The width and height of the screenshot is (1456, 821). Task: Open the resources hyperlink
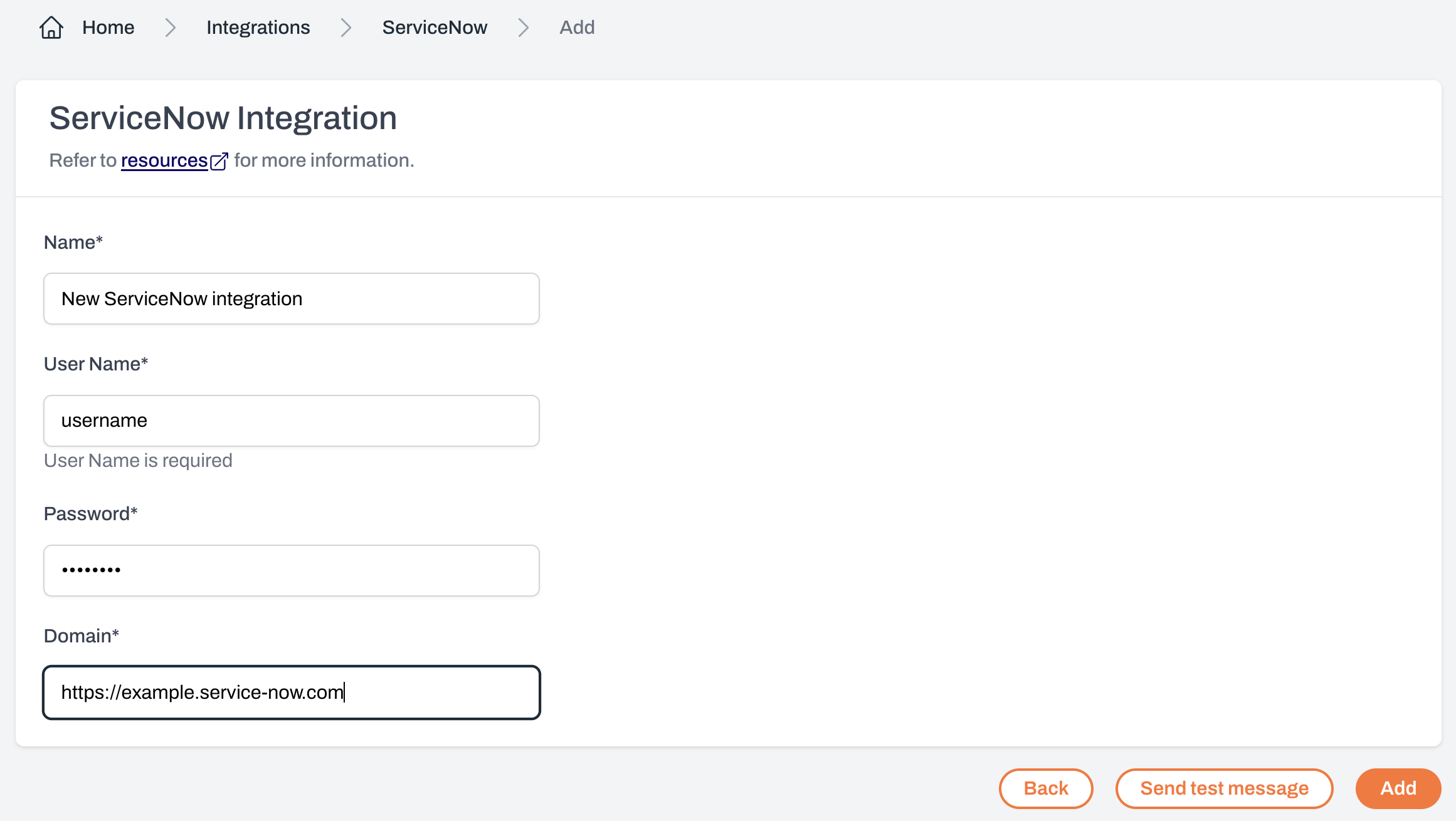(x=164, y=160)
